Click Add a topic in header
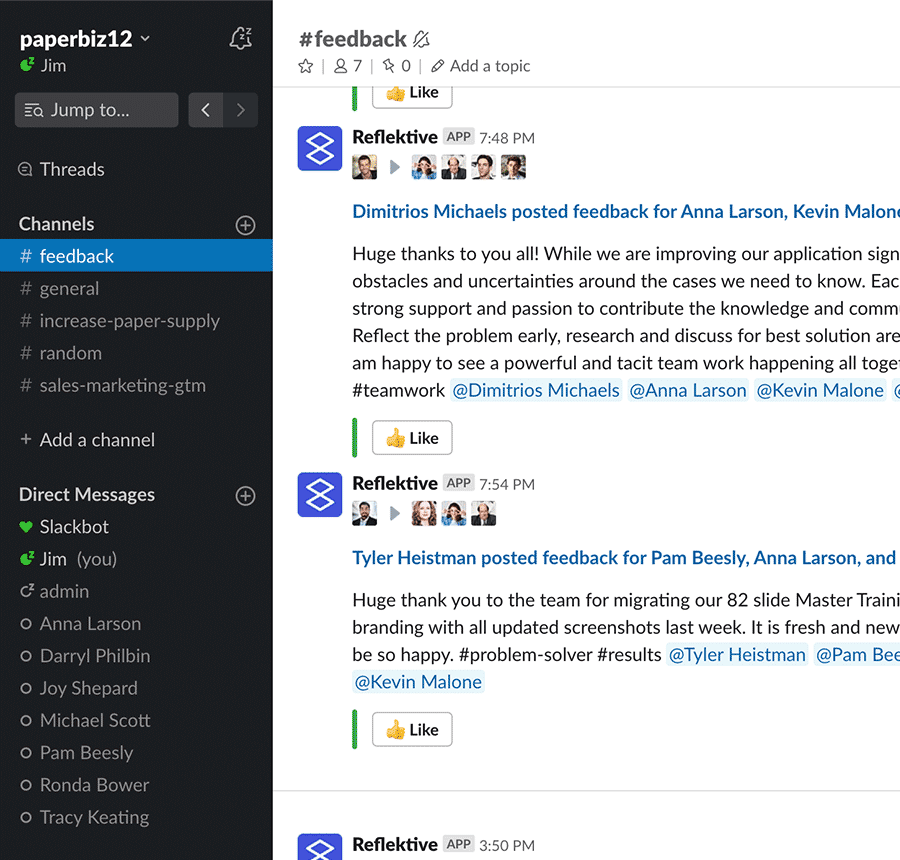This screenshot has height=860, width=900. (x=481, y=66)
